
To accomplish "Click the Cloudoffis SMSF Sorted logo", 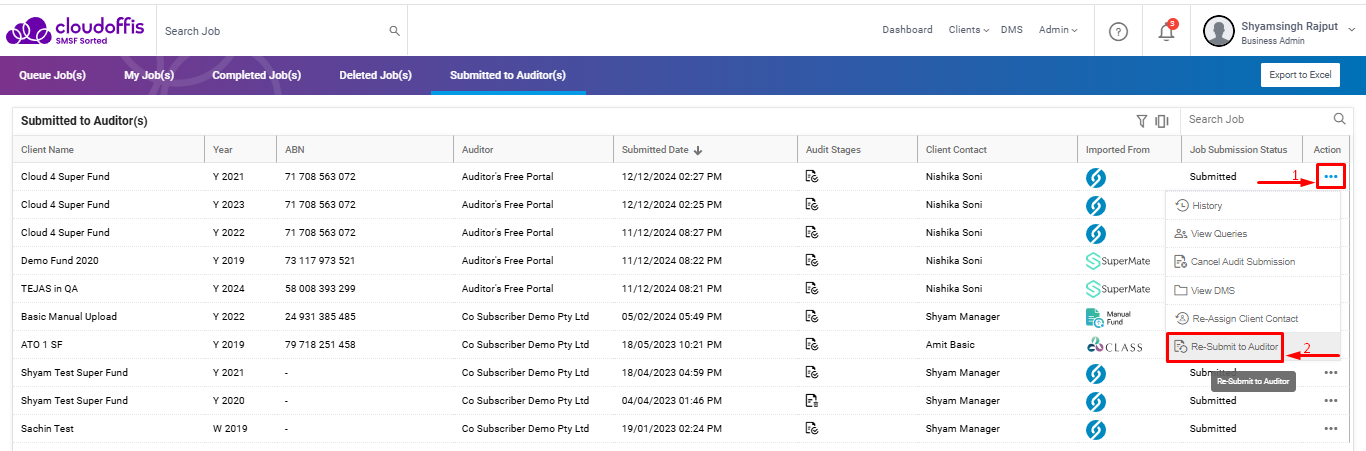I will click(x=73, y=31).
